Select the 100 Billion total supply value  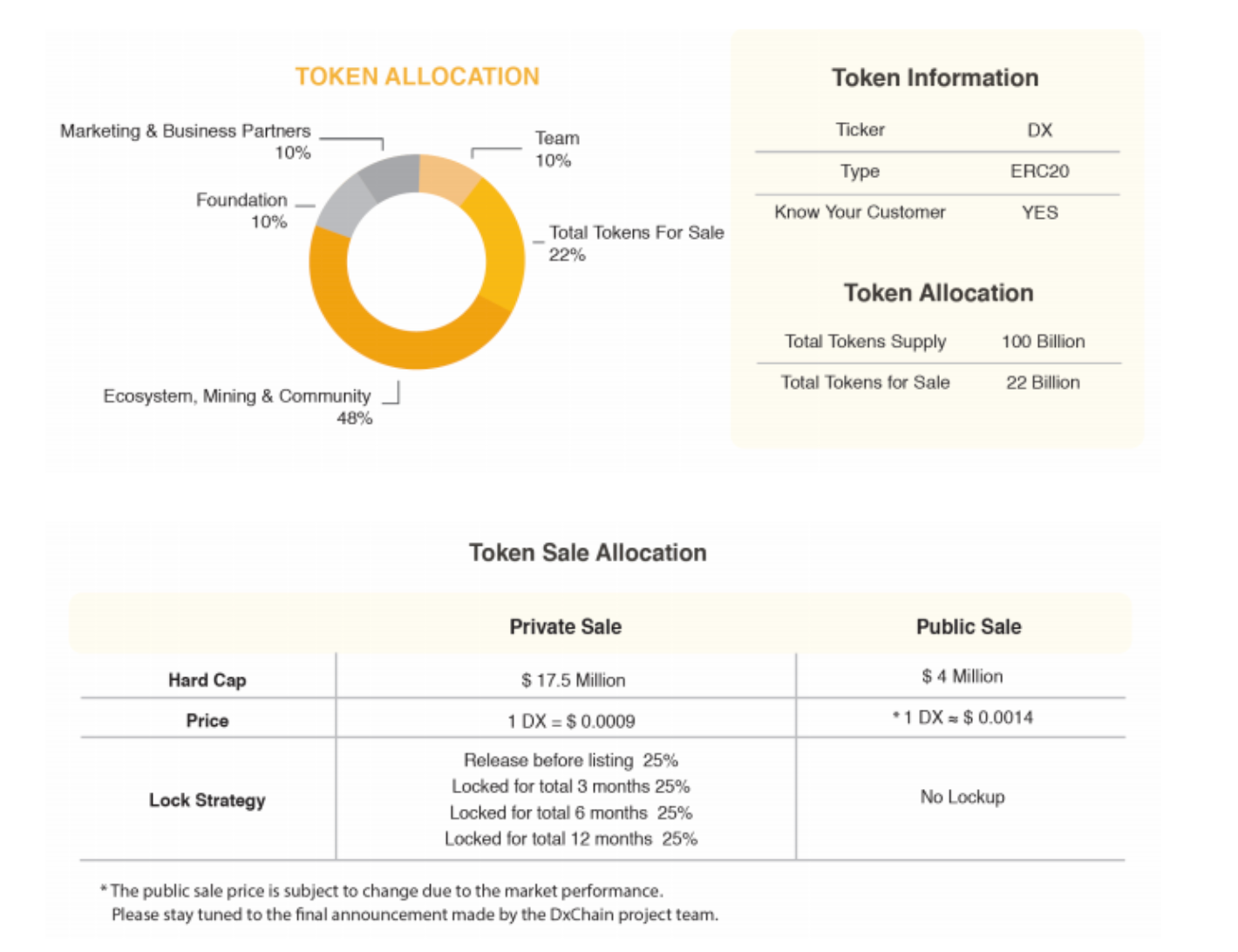pos(1043,341)
